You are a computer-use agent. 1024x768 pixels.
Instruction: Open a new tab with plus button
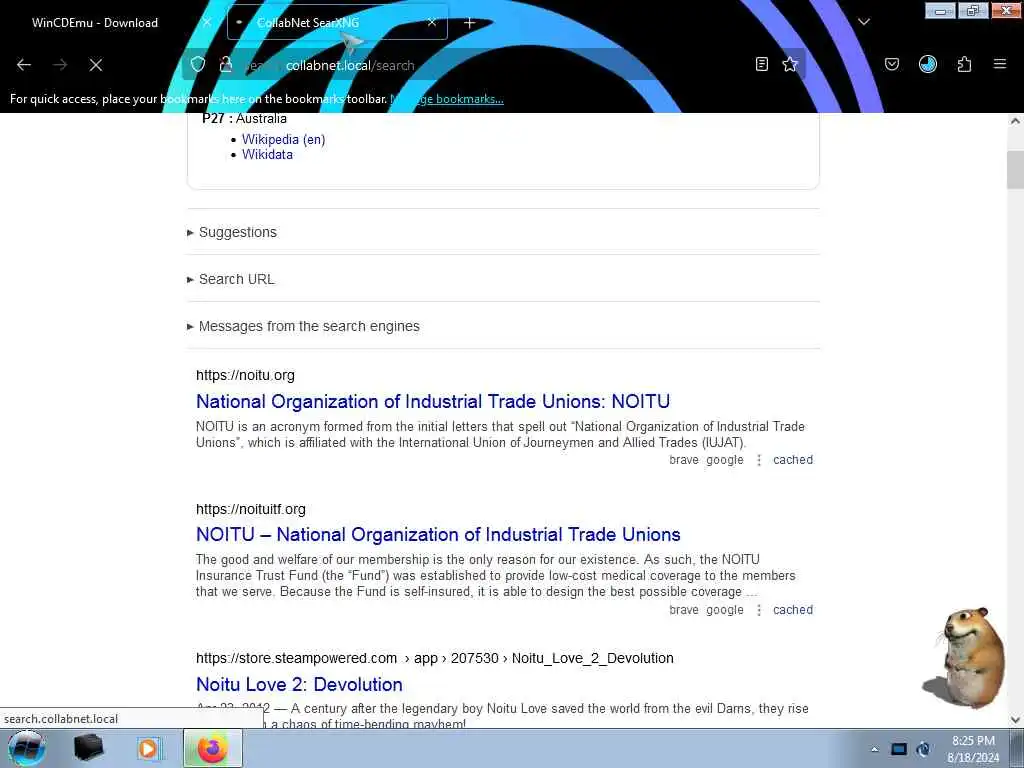click(469, 23)
